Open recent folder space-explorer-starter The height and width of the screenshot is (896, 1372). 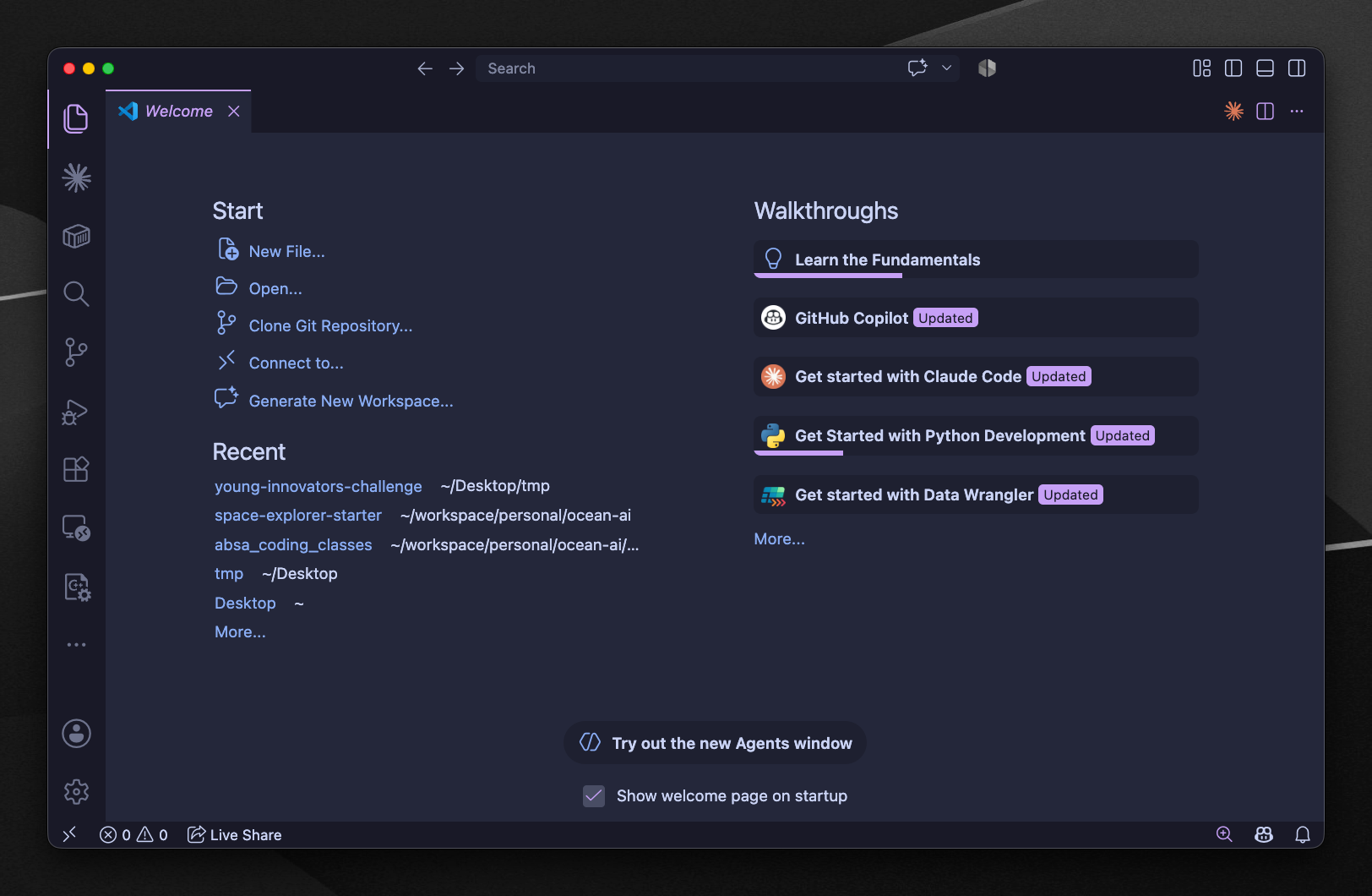click(298, 516)
